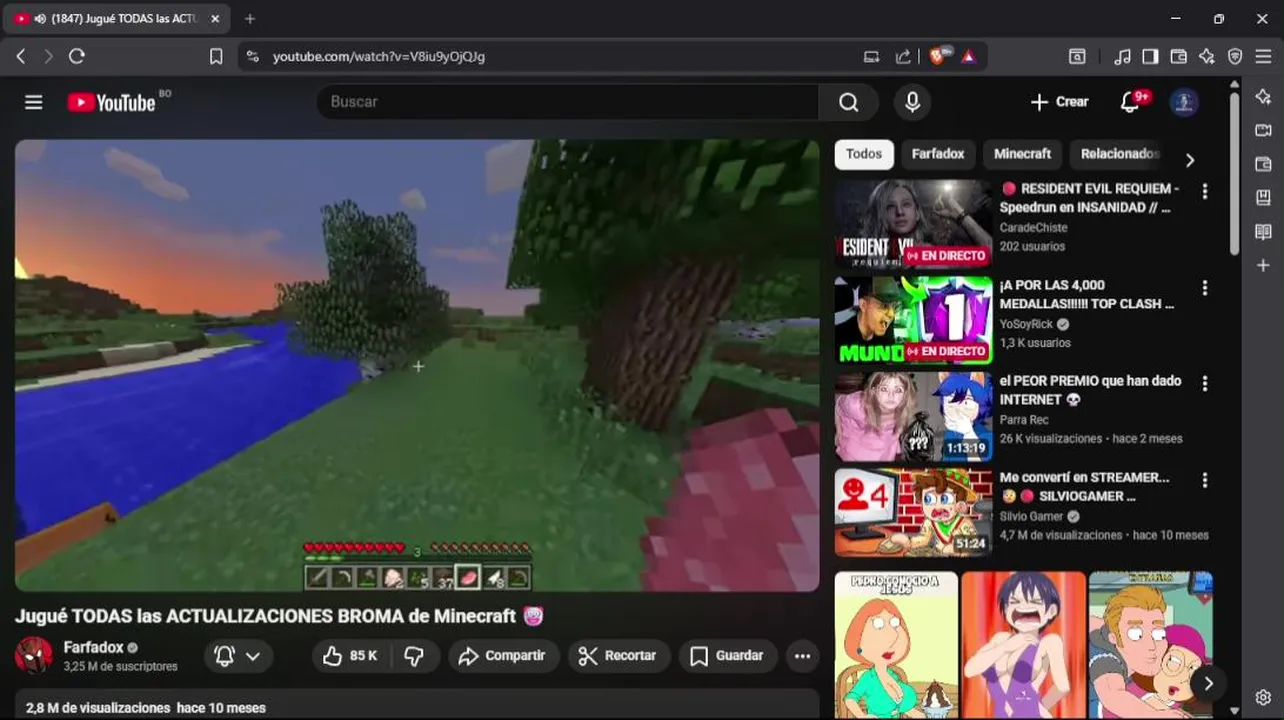This screenshot has height=720, width=1284.
Task: Dislike the video with thumbs down
Action: coord(414,656)
